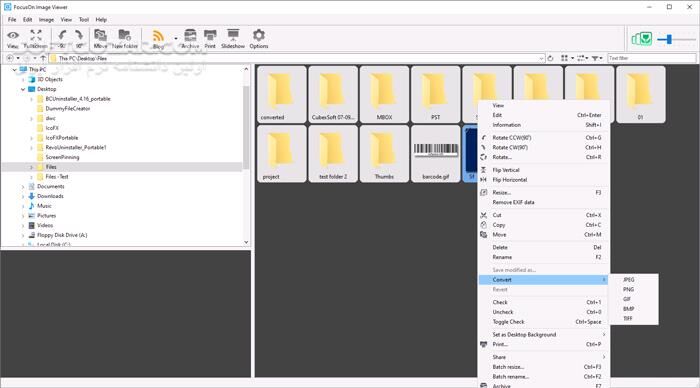Open the File menu
700x388 pixels.
[x=12, y=20]
